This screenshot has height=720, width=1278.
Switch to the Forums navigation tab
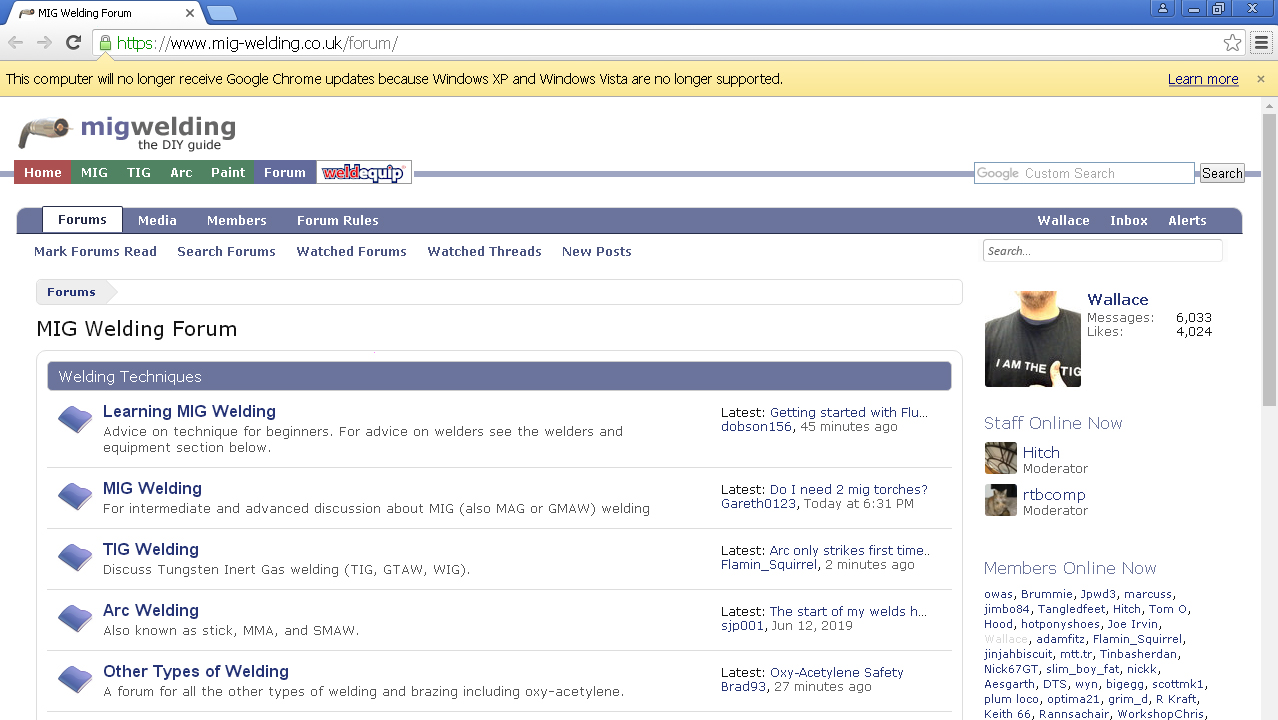point(82,220)
